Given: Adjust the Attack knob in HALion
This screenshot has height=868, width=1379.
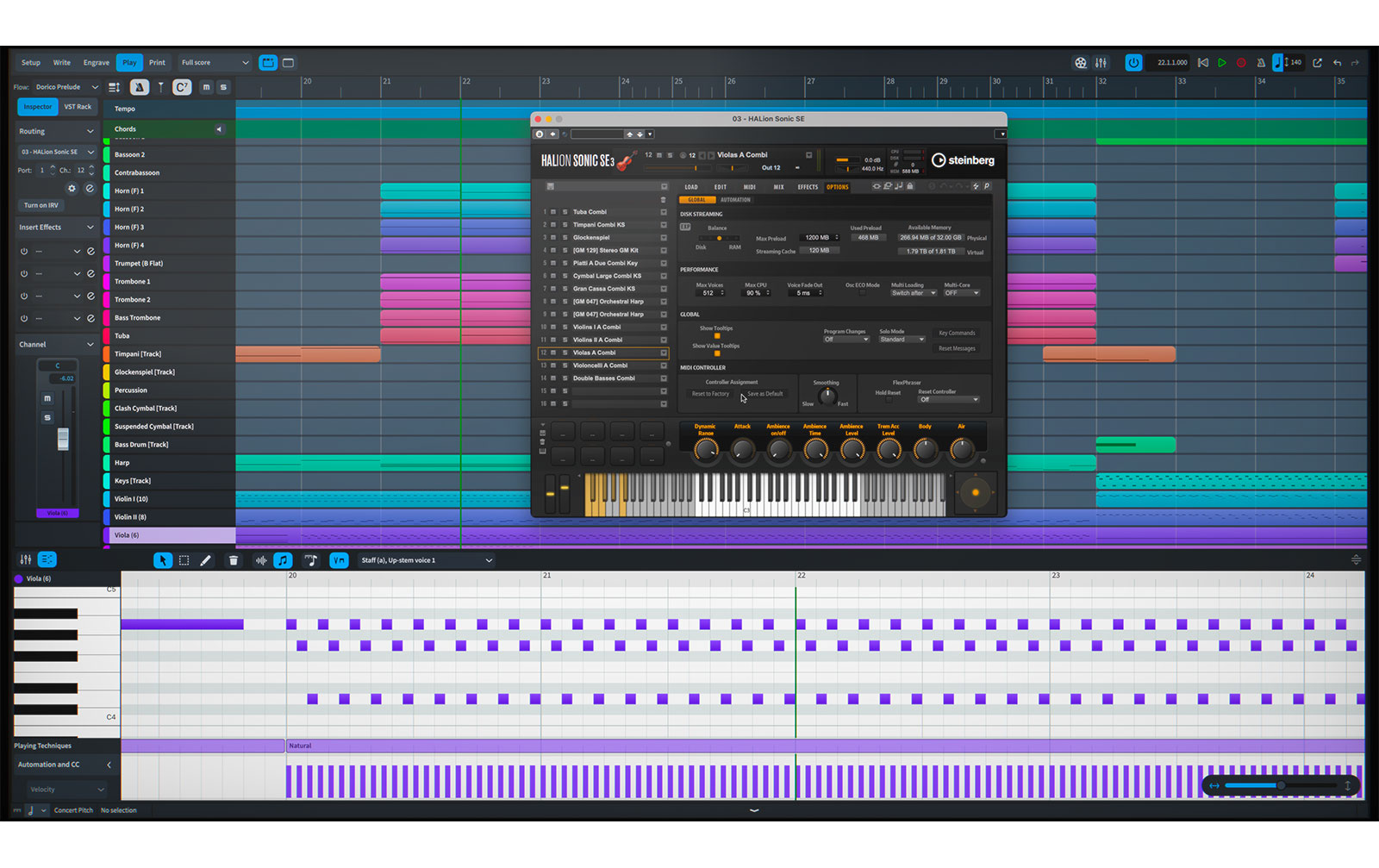Looking at the screenshot, I should point(742,449).
